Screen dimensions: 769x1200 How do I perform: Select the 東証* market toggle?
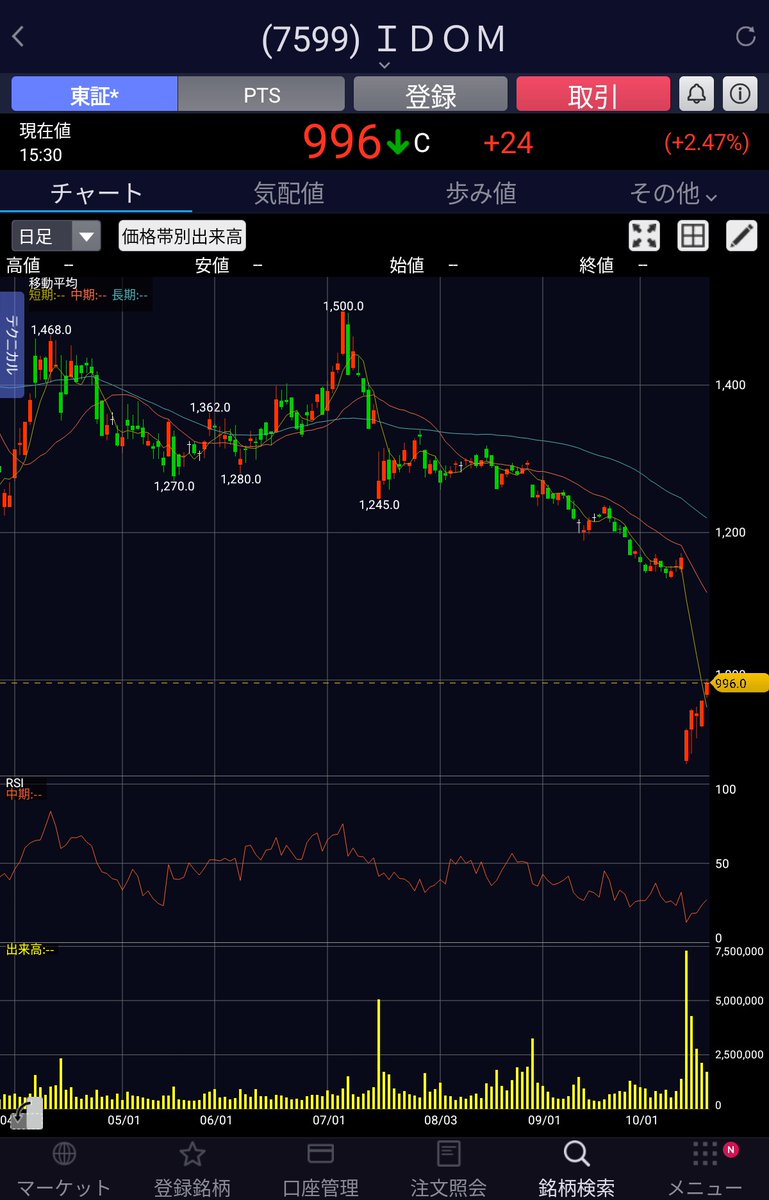94,94
